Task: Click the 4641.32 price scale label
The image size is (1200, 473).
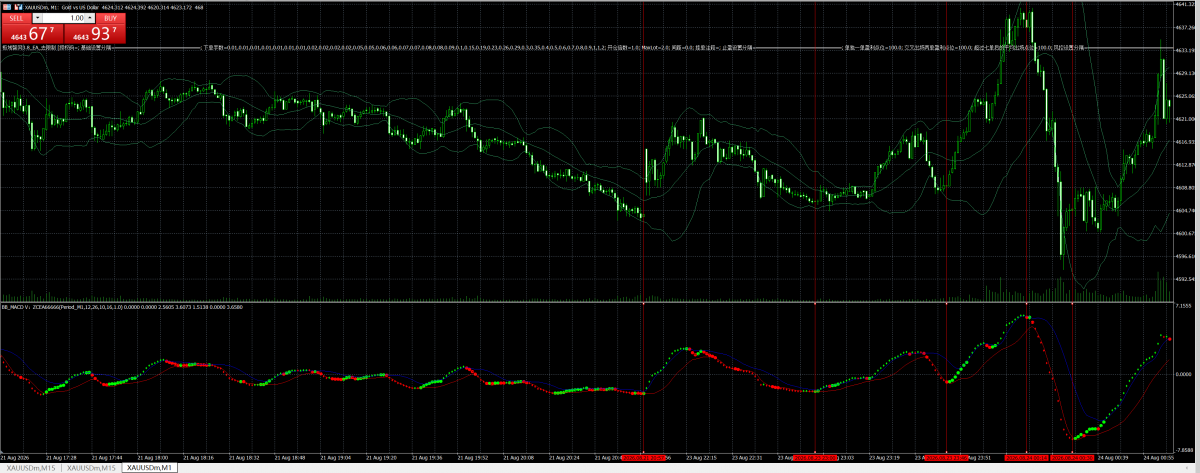Action: [x=1186, y=5]
